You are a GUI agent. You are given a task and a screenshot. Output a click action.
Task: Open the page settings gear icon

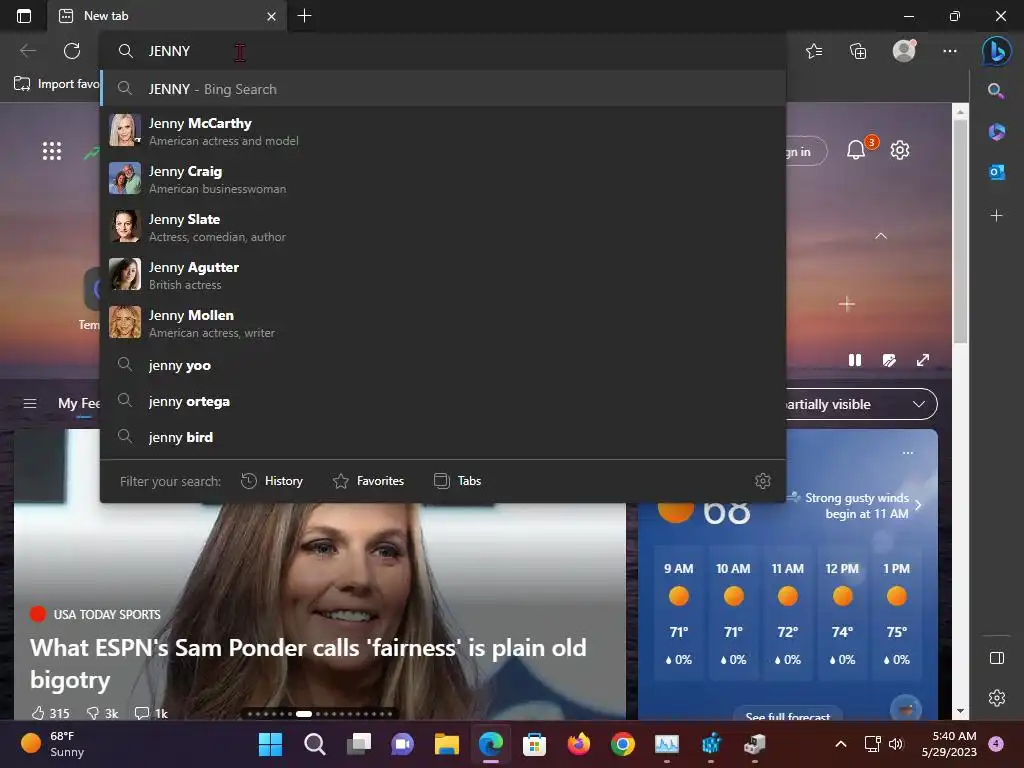click(x=900, y=150)
